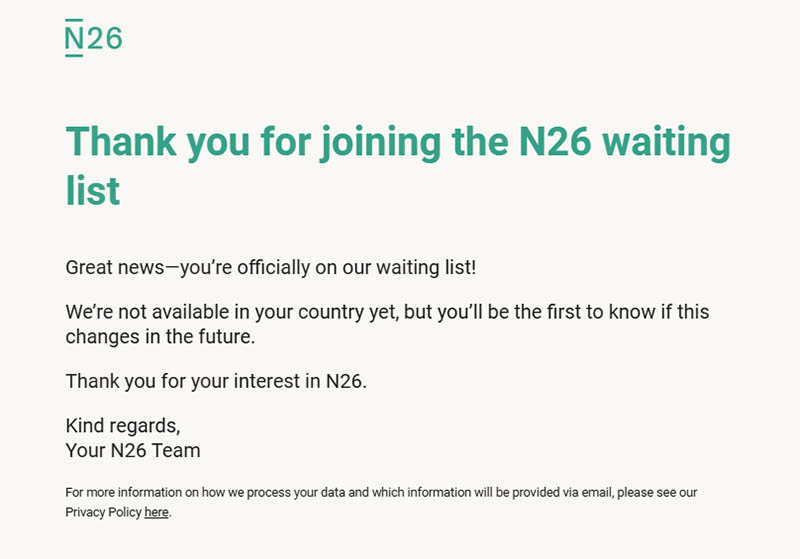Image resolution: width=800 pixels, height=559 pixels.
Task: Click the 'N26' word within the headline
Action: coord(555,141)
